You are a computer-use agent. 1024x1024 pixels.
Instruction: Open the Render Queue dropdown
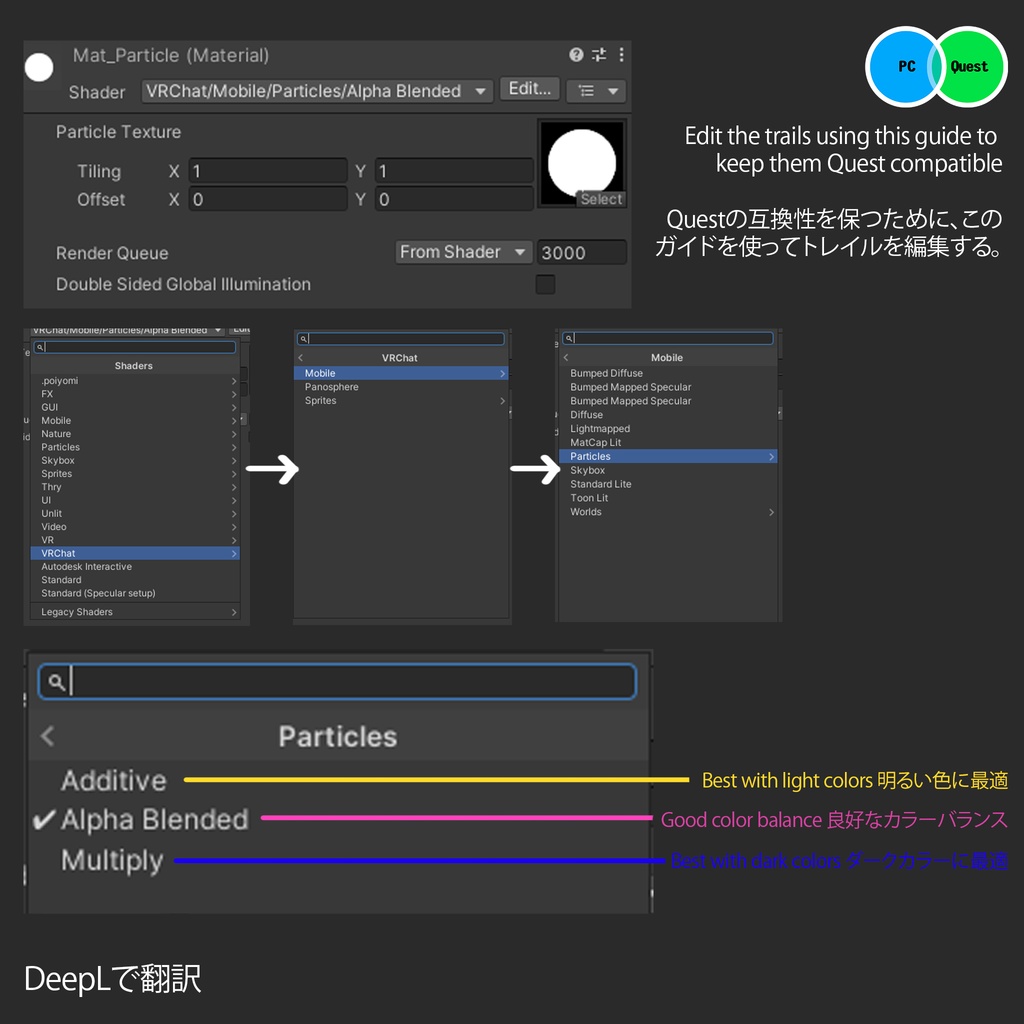[462, 252]
